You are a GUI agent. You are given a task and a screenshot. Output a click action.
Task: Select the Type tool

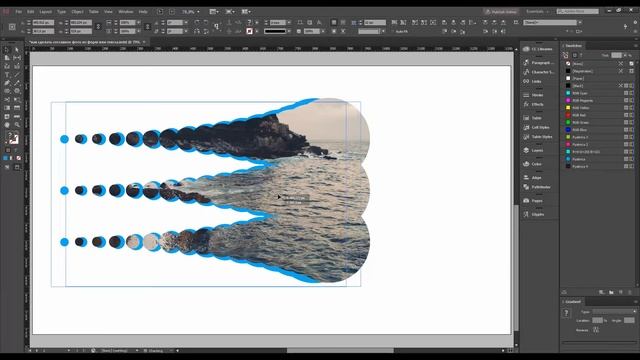[7, 75]
